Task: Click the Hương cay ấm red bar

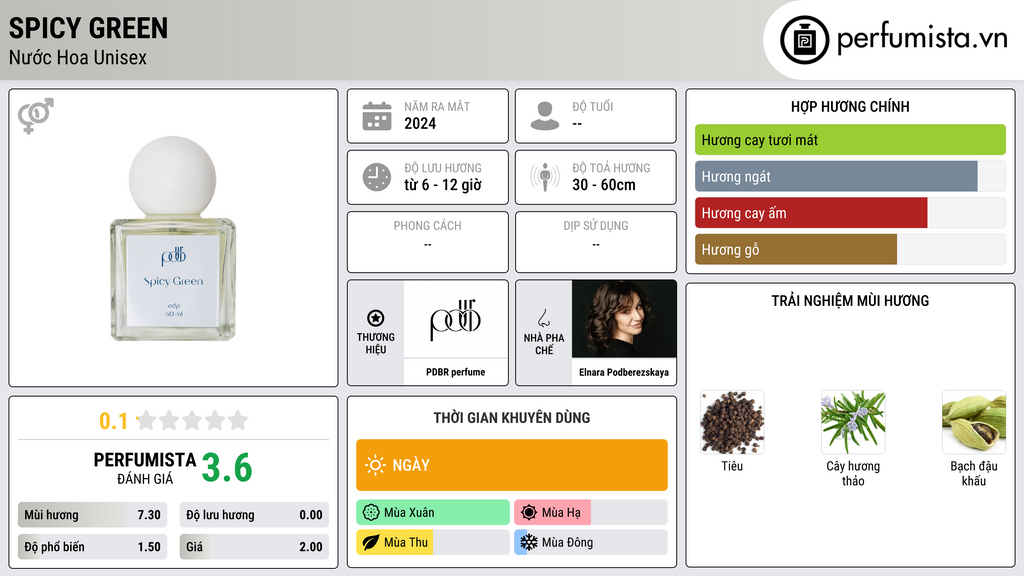Action: point(811,213)
